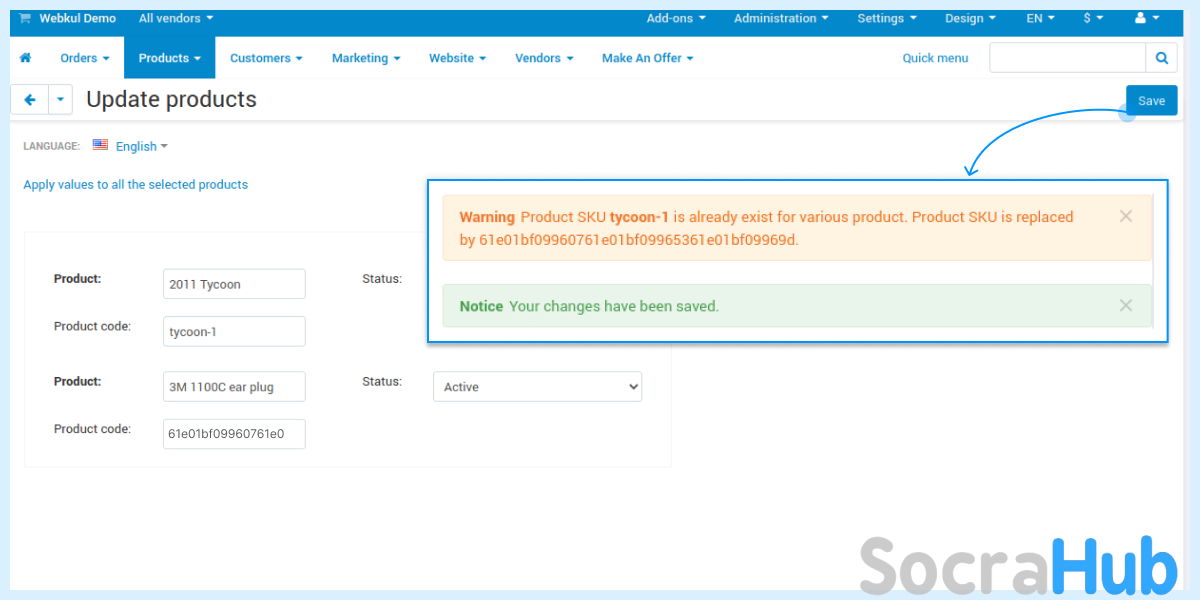Open the Add-ons menu
This screenshot has height=600, width=1200.
point(676,18)
